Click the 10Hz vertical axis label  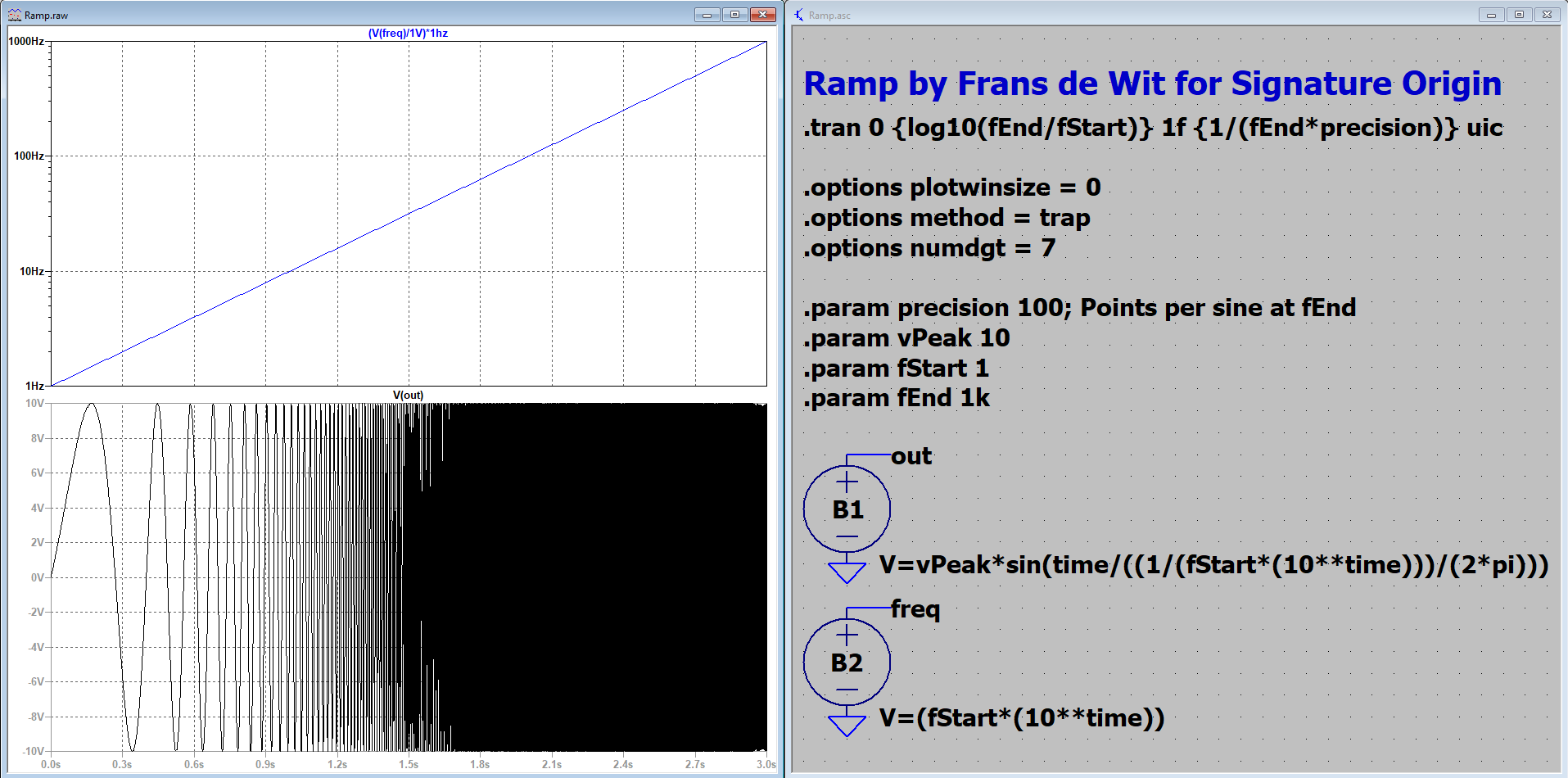[32, 271]
